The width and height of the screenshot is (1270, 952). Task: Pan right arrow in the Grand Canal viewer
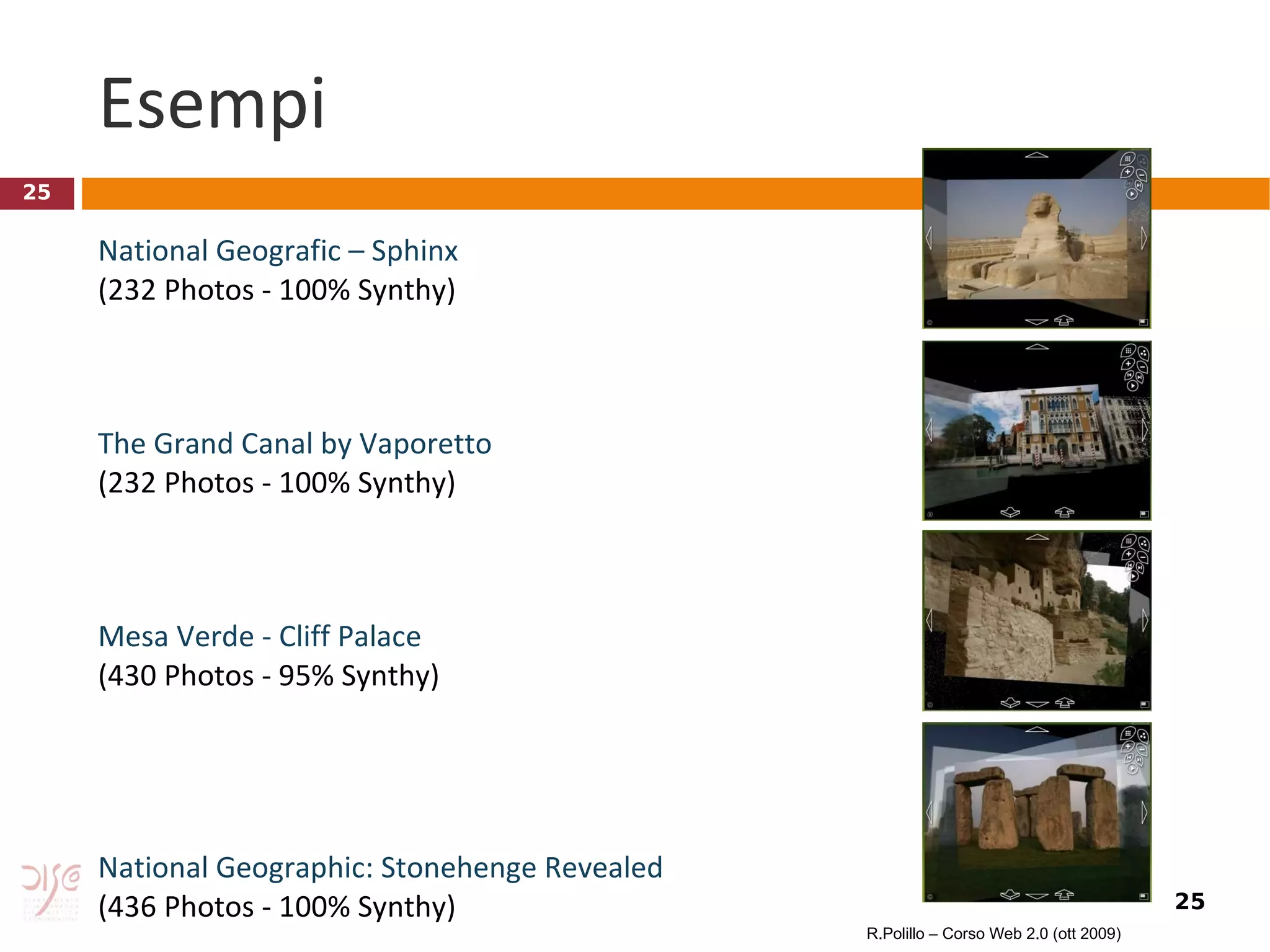(1144, 429)
